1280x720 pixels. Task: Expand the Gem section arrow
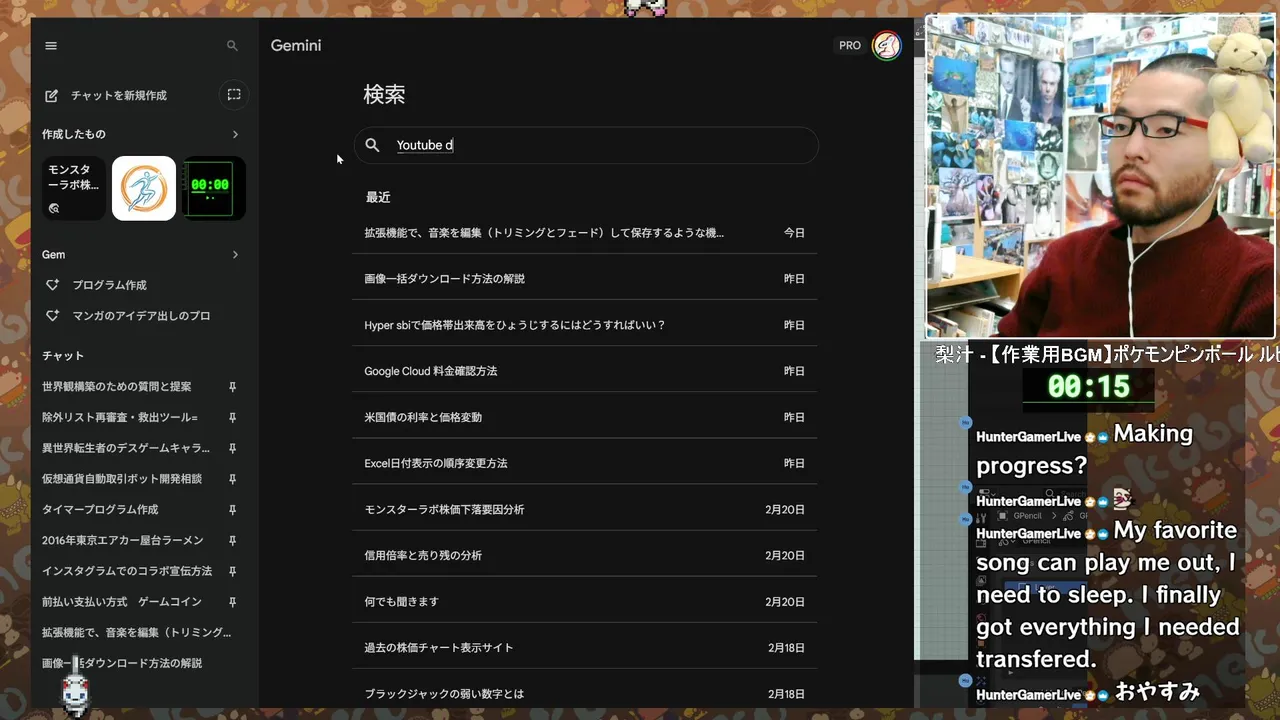pos(235,255)
